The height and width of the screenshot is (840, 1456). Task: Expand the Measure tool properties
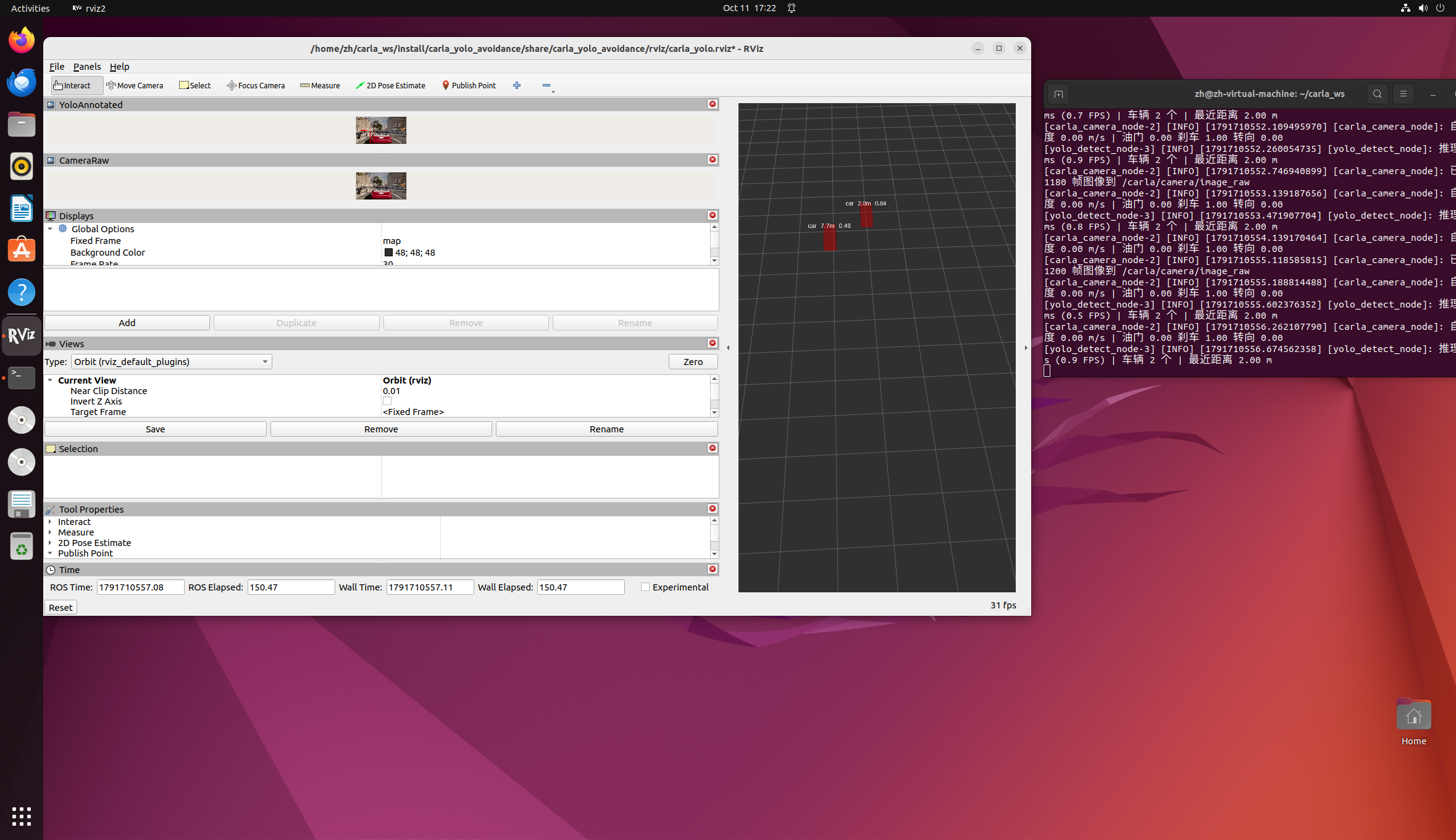click(x=50, y=532)
